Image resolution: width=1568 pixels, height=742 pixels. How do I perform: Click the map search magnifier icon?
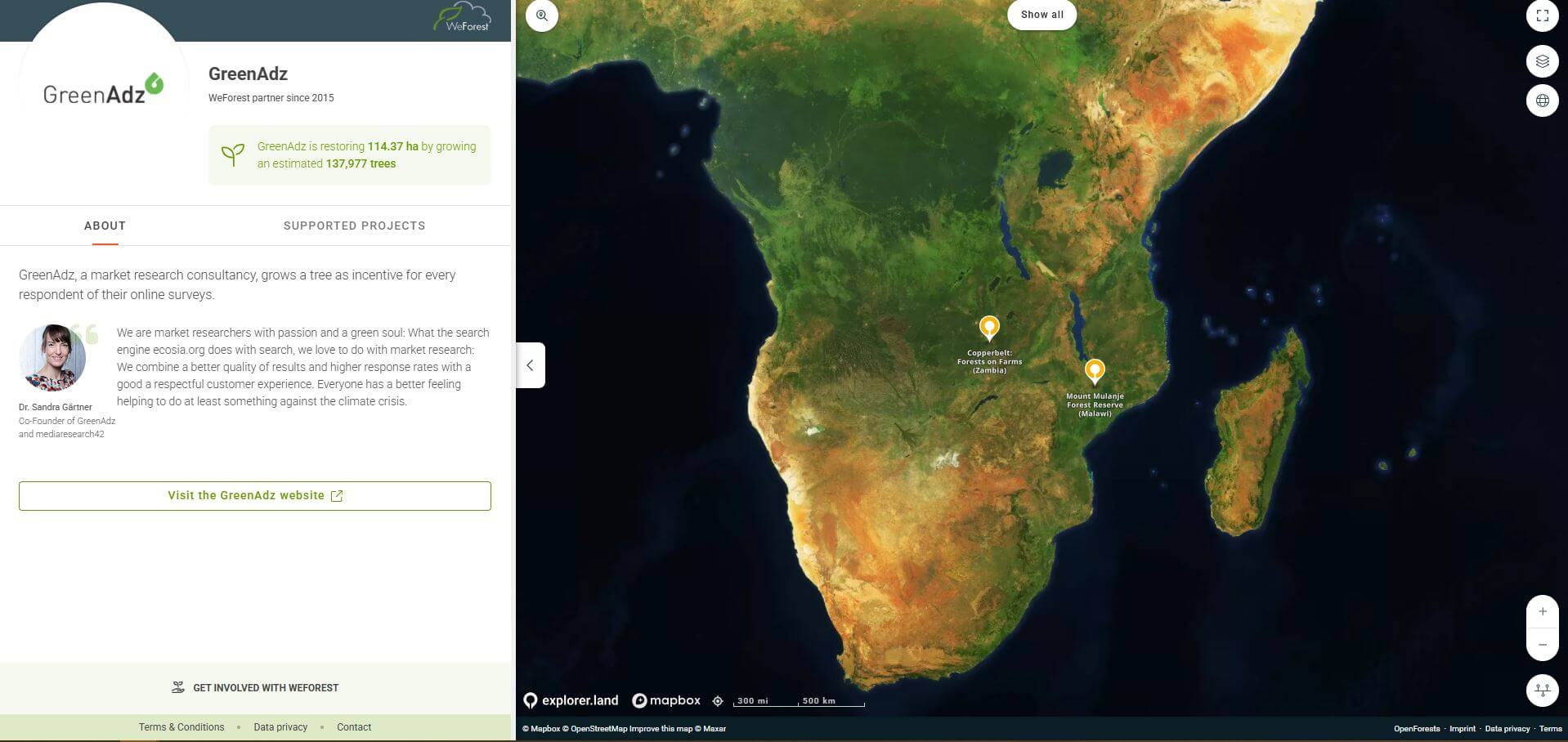pos(541,16)
